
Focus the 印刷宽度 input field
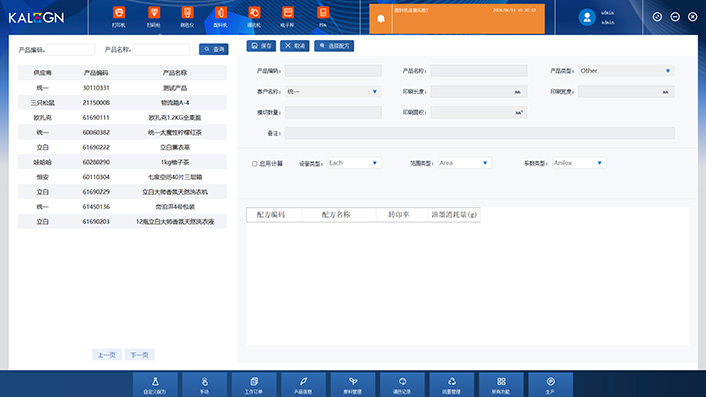626,91
